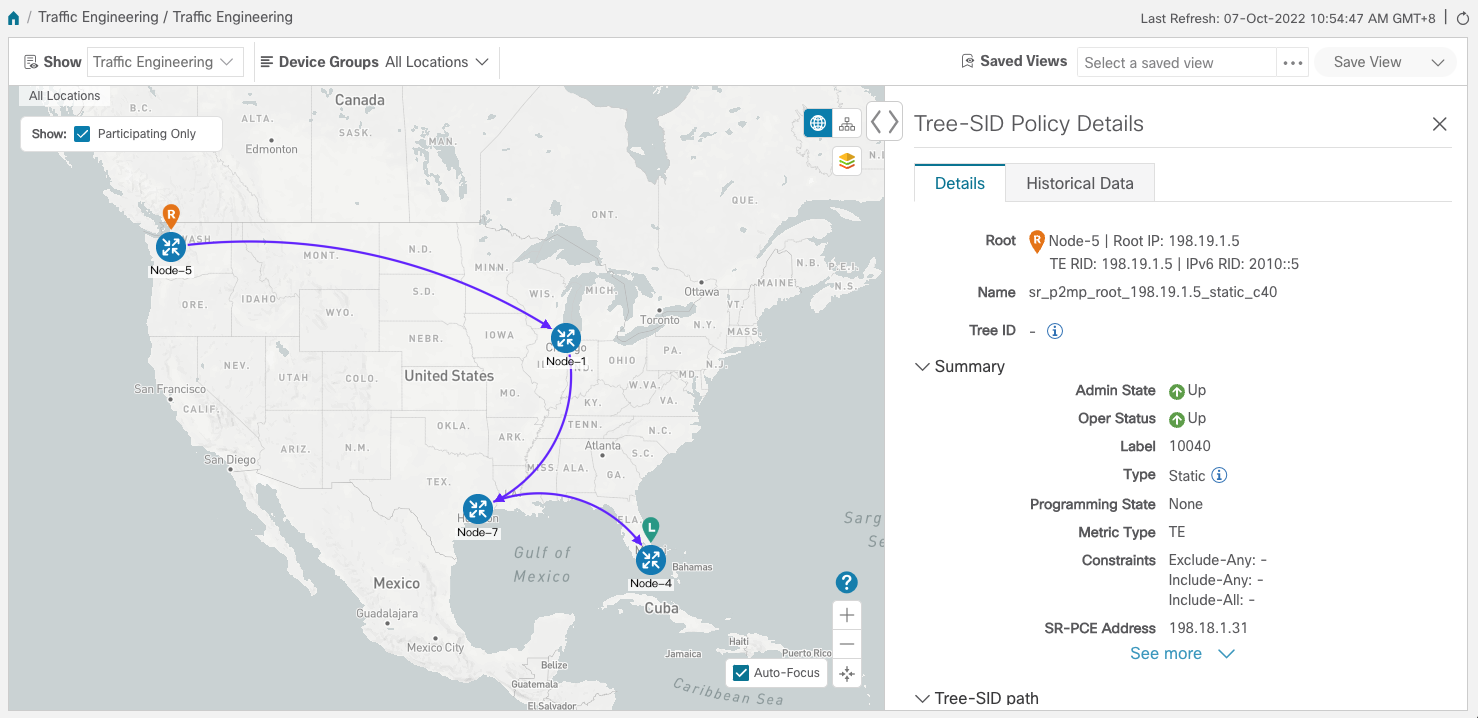Select the Details tab
The height and width of the screenshot is (718, 1478).
click(959, 184)
